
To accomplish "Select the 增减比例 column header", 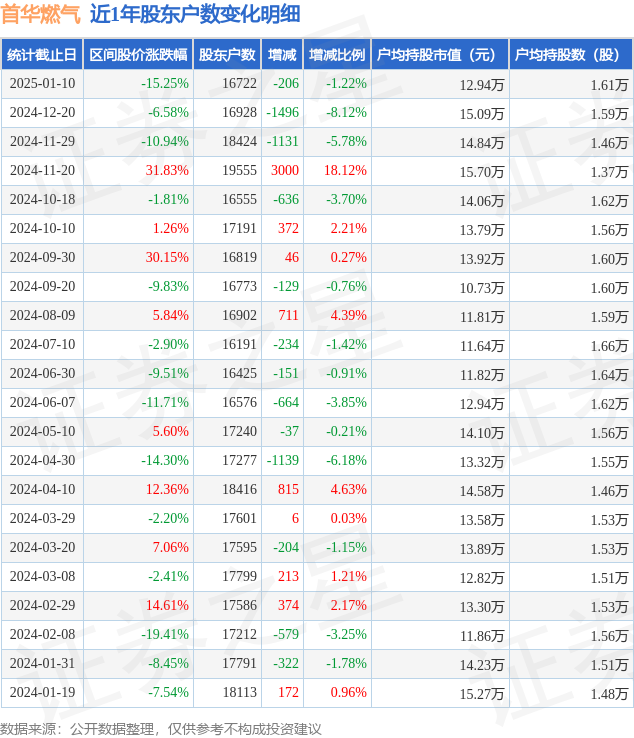I will [x=337, y=55].
